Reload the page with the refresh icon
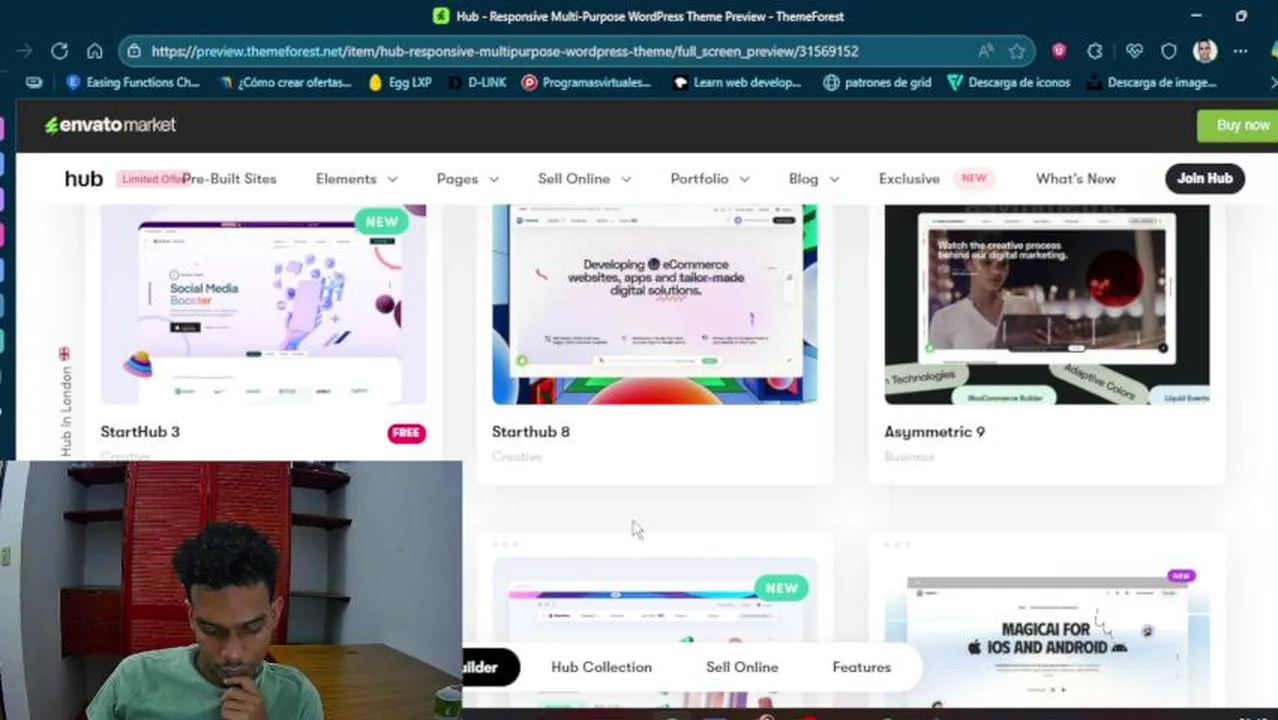Viewport: 1278px width, 720px height. tap(59, 51)
